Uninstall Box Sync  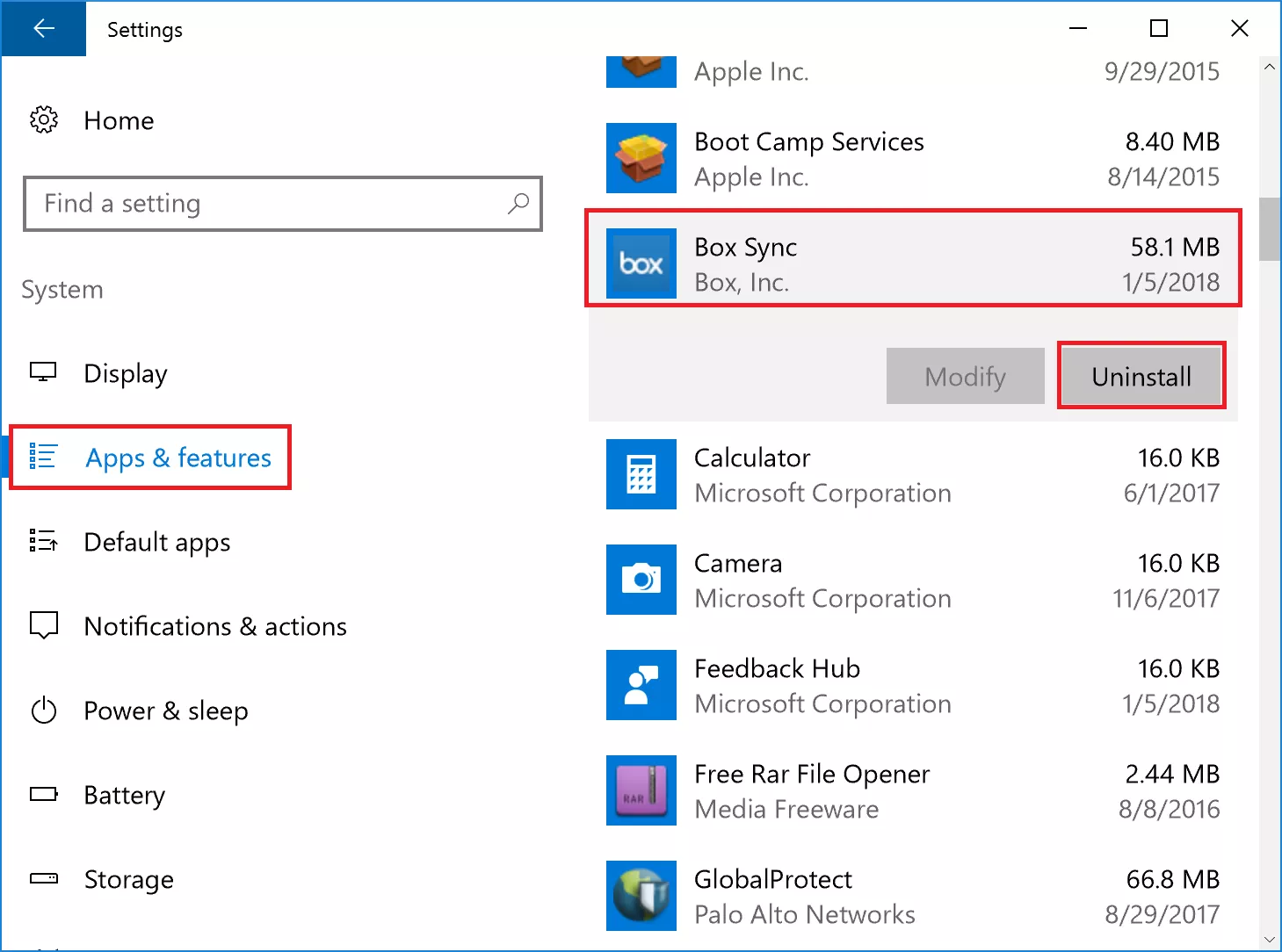point(1141,376)
